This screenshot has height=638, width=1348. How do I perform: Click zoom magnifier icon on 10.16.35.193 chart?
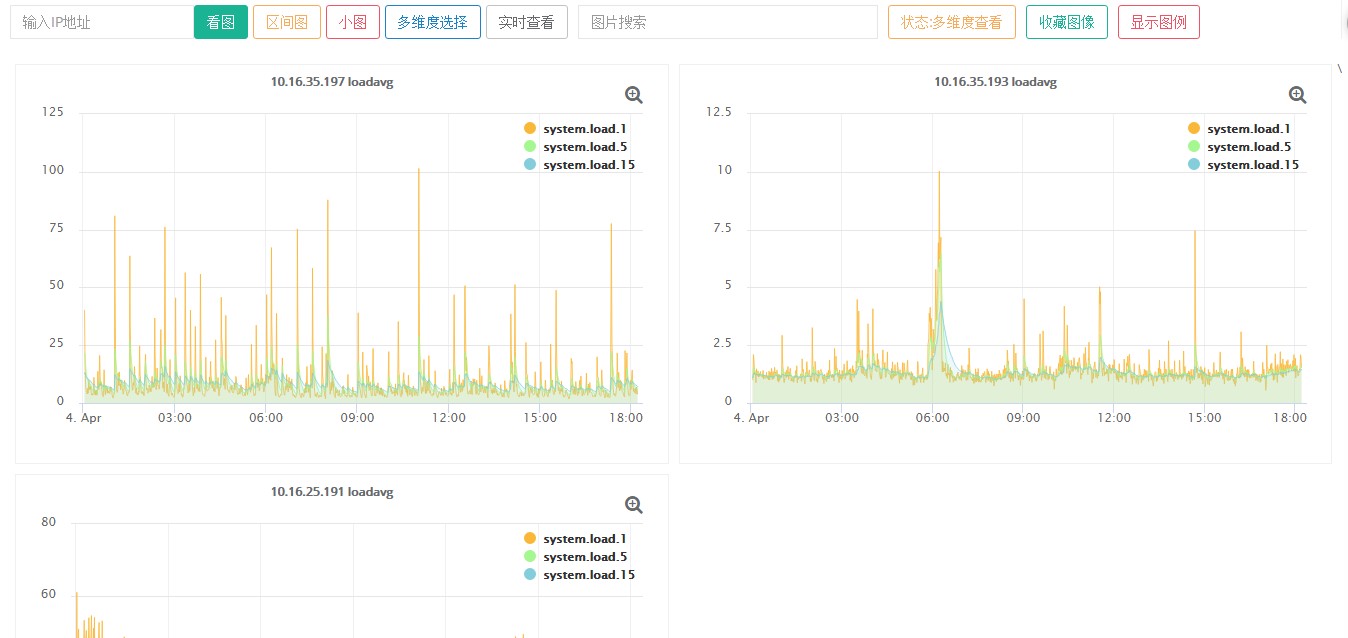(1297, 95)
